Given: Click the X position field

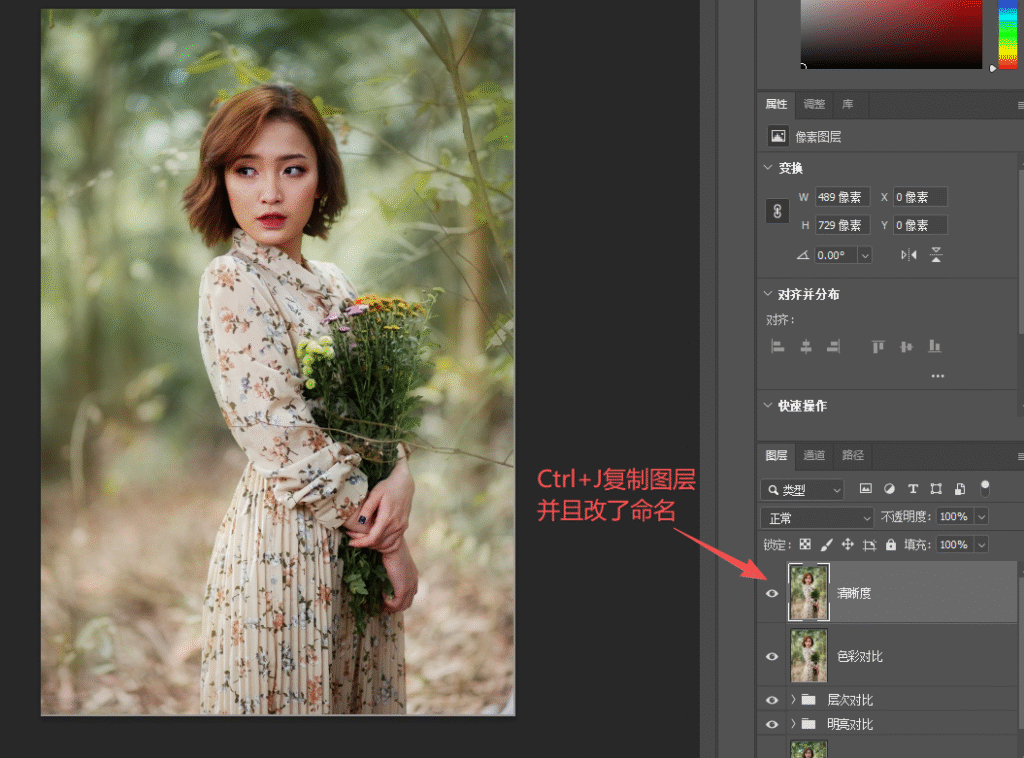Looking at the screenshot, I should click(x=920, y=197).
